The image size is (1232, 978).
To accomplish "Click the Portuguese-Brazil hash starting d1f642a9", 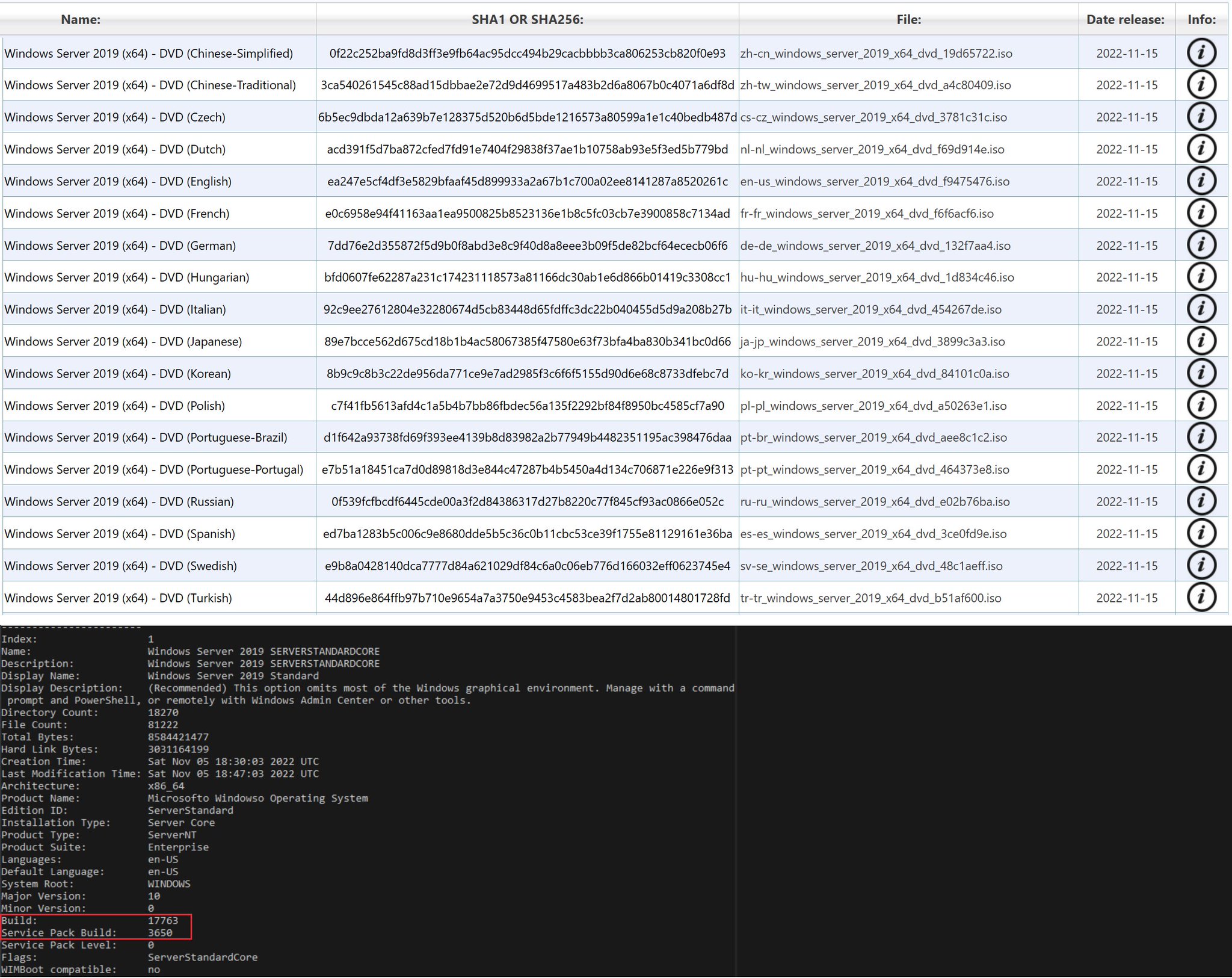I will click(528, 438).
